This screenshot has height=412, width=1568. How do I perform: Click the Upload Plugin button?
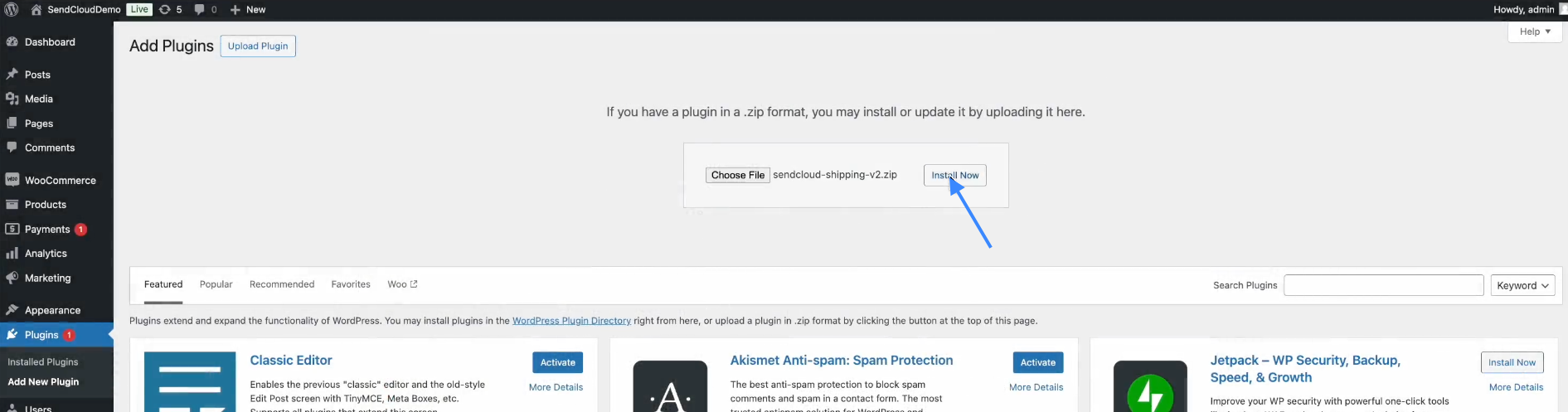click(258, 46)
